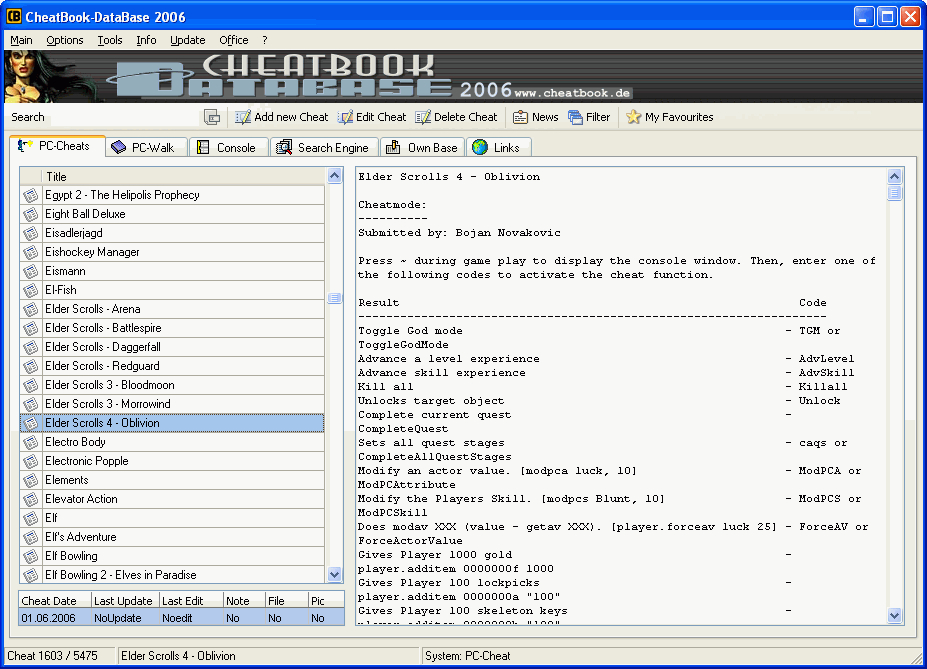Image resolution: width=927 pixels, height=669 pixels.
Task: Click the cheat text scrollbar thumb
Action: [894, 193]
